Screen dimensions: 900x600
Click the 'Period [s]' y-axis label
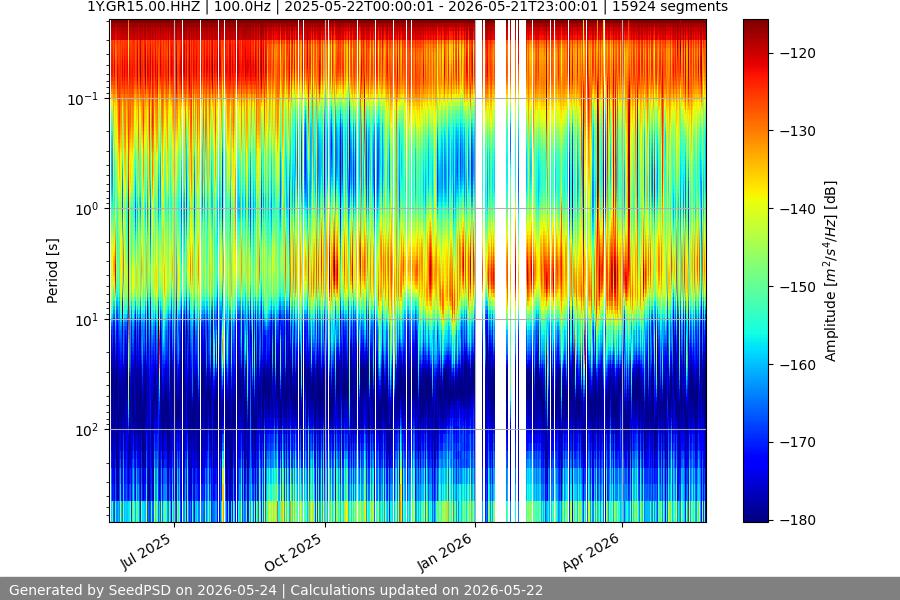(52, 271)
